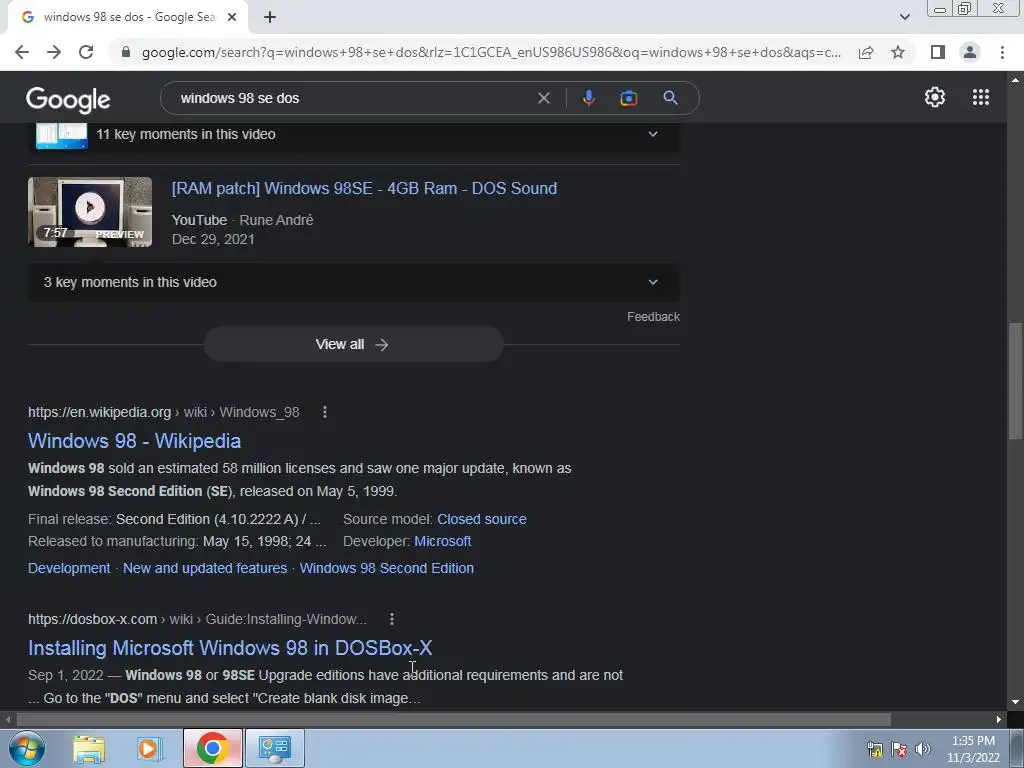
Task: Open Installing Microsoft Windows 98 in DOSBox-X
Action: [x=230, y=648]
